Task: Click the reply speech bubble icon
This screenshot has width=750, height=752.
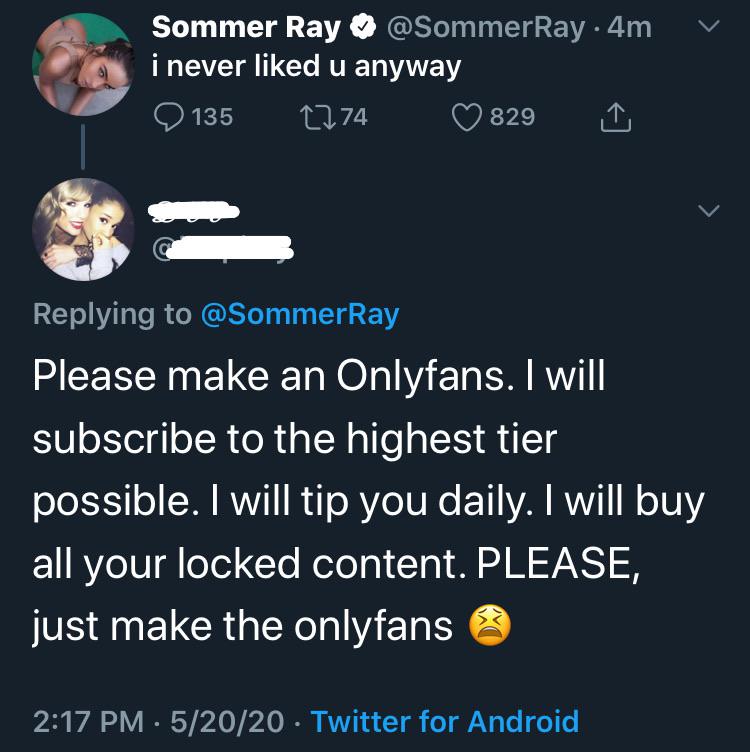Action: click(169, 117)
